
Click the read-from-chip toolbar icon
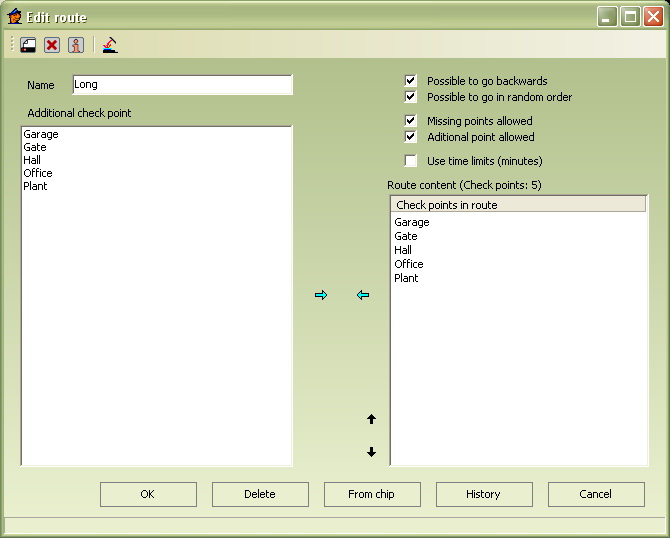tap(110, 45)
